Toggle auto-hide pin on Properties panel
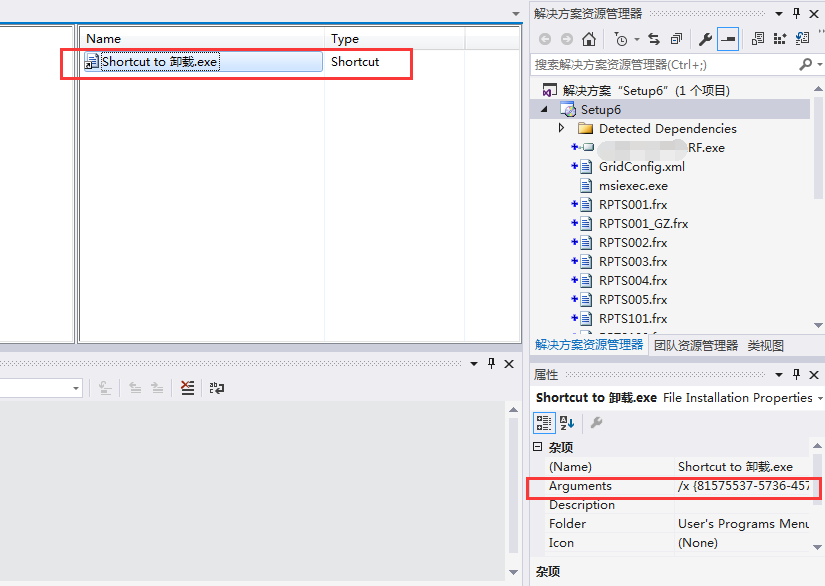 tap(796, 374)
